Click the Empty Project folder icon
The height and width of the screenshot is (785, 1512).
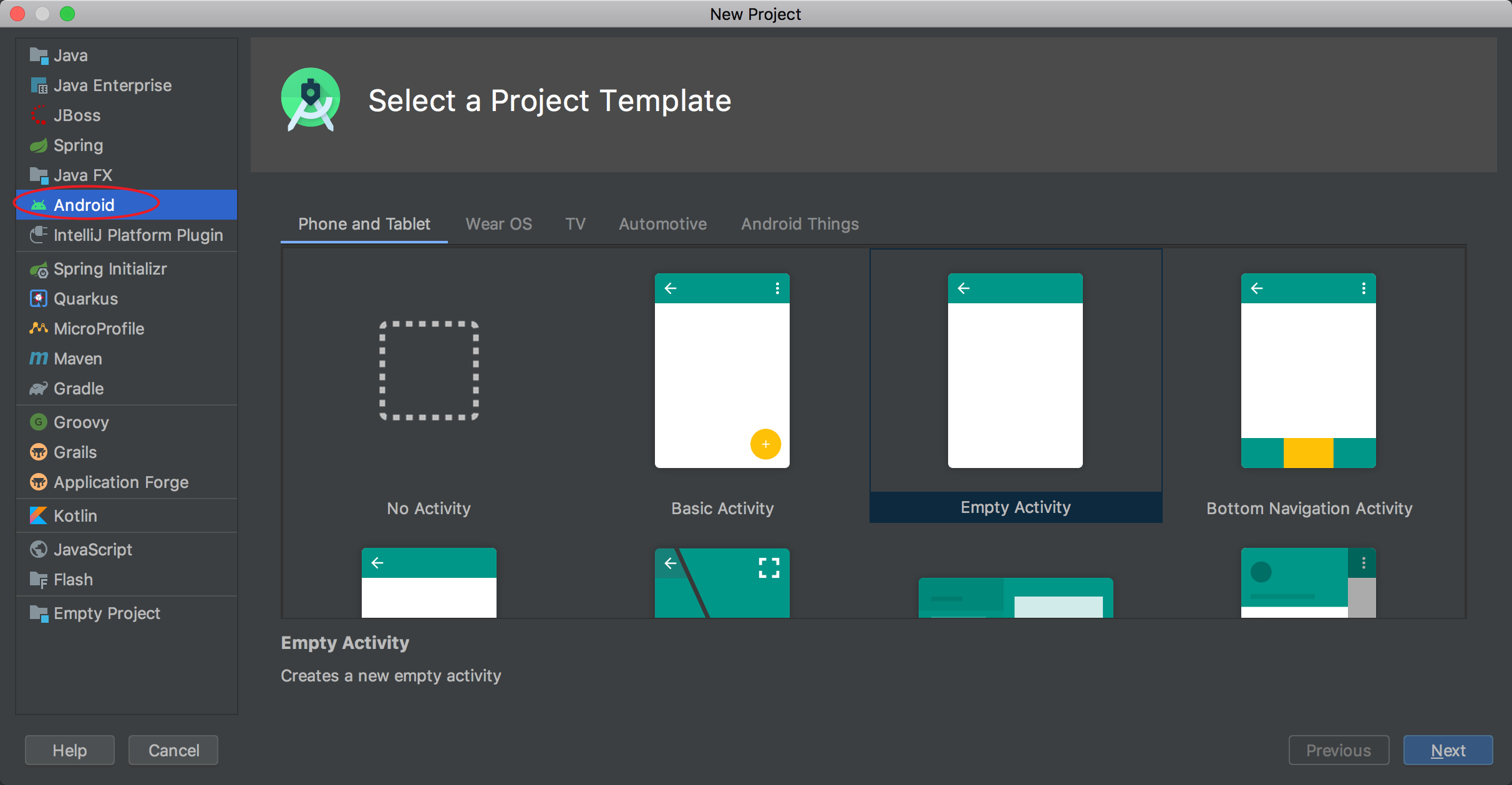coord(39,613)
